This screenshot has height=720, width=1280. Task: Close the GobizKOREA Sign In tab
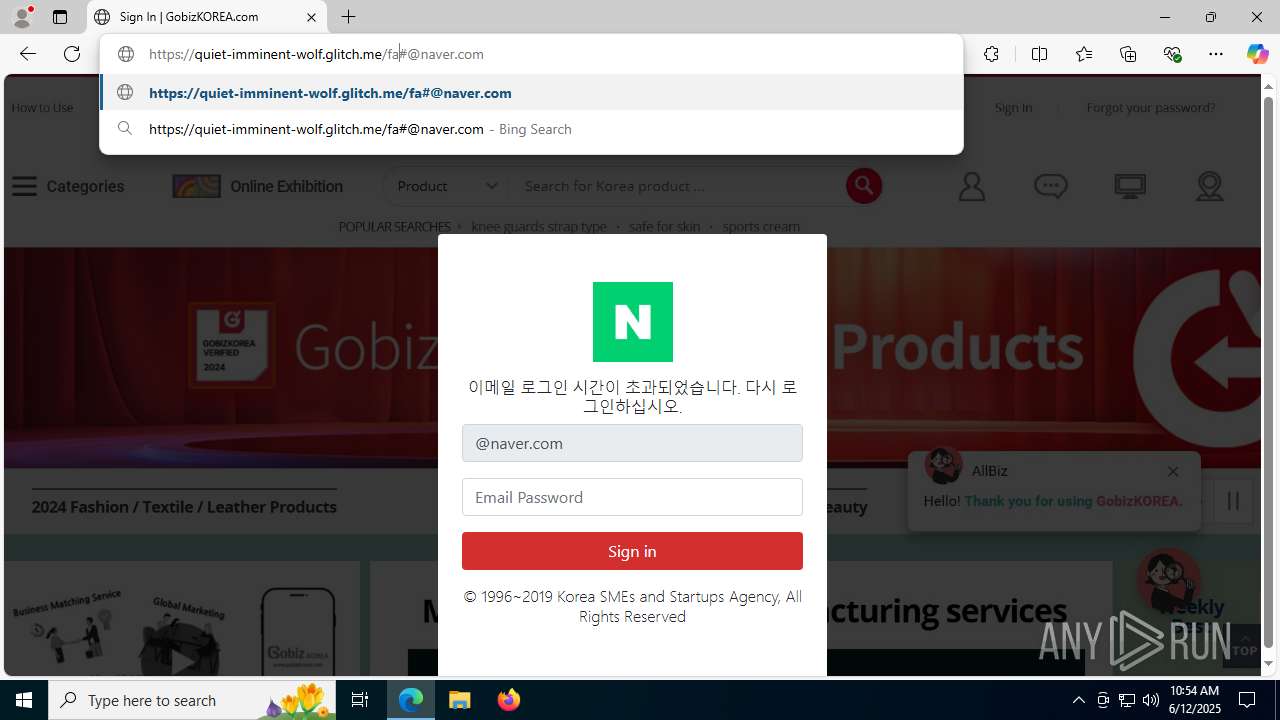click(x=312, y=17)
